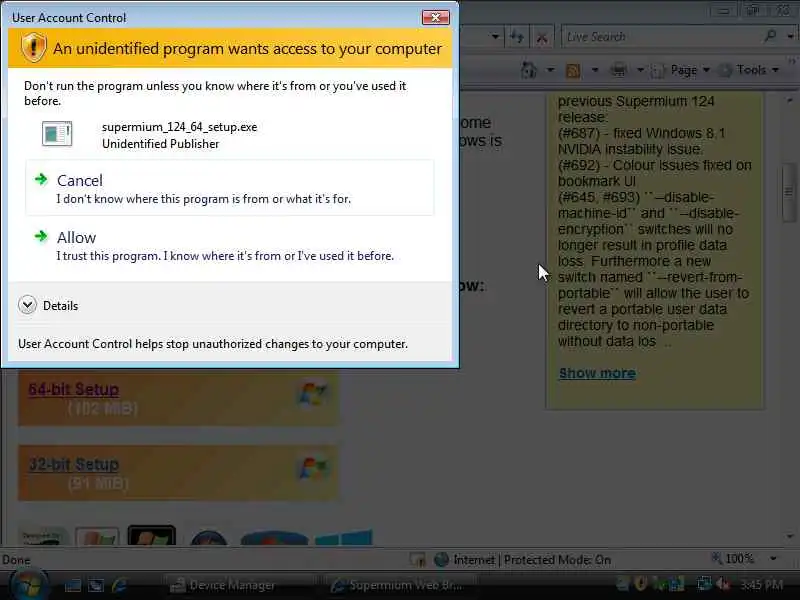Click the yellow security shield tray icon
The image size is (800, 600).
tap(641, 584)
